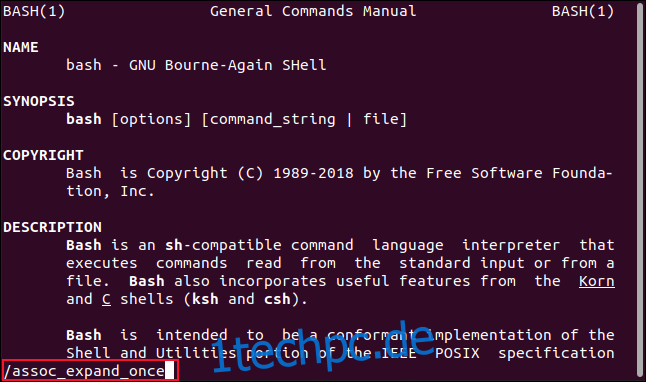
Task: Click the General Commands Manual title
Action: coord(313,11)
